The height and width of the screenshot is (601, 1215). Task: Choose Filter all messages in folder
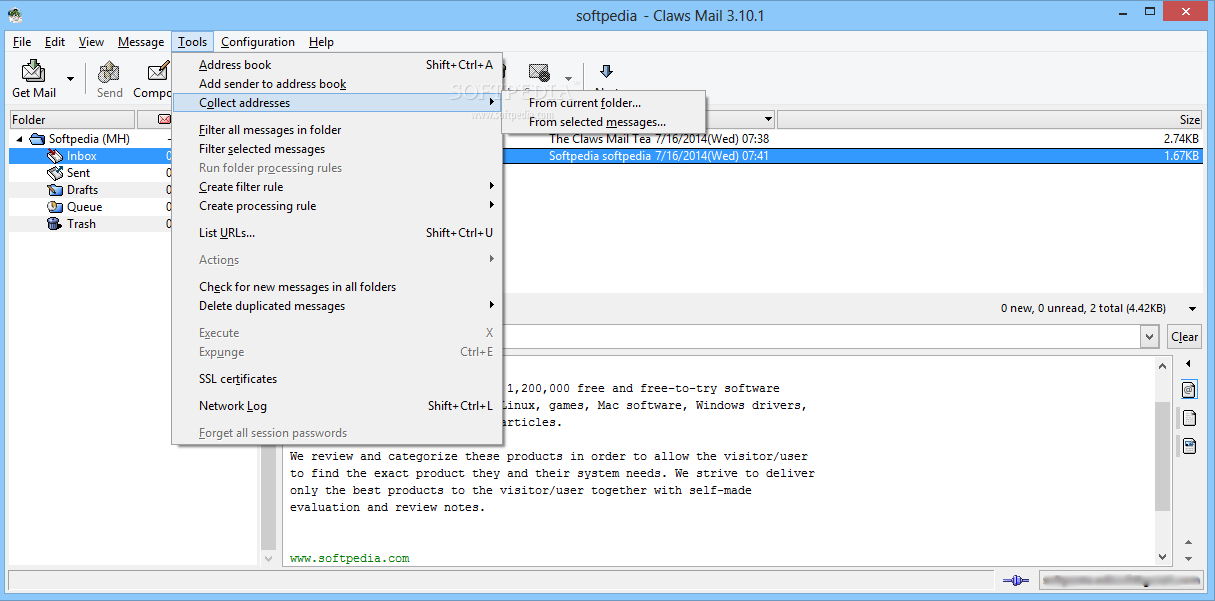[337, 130]
